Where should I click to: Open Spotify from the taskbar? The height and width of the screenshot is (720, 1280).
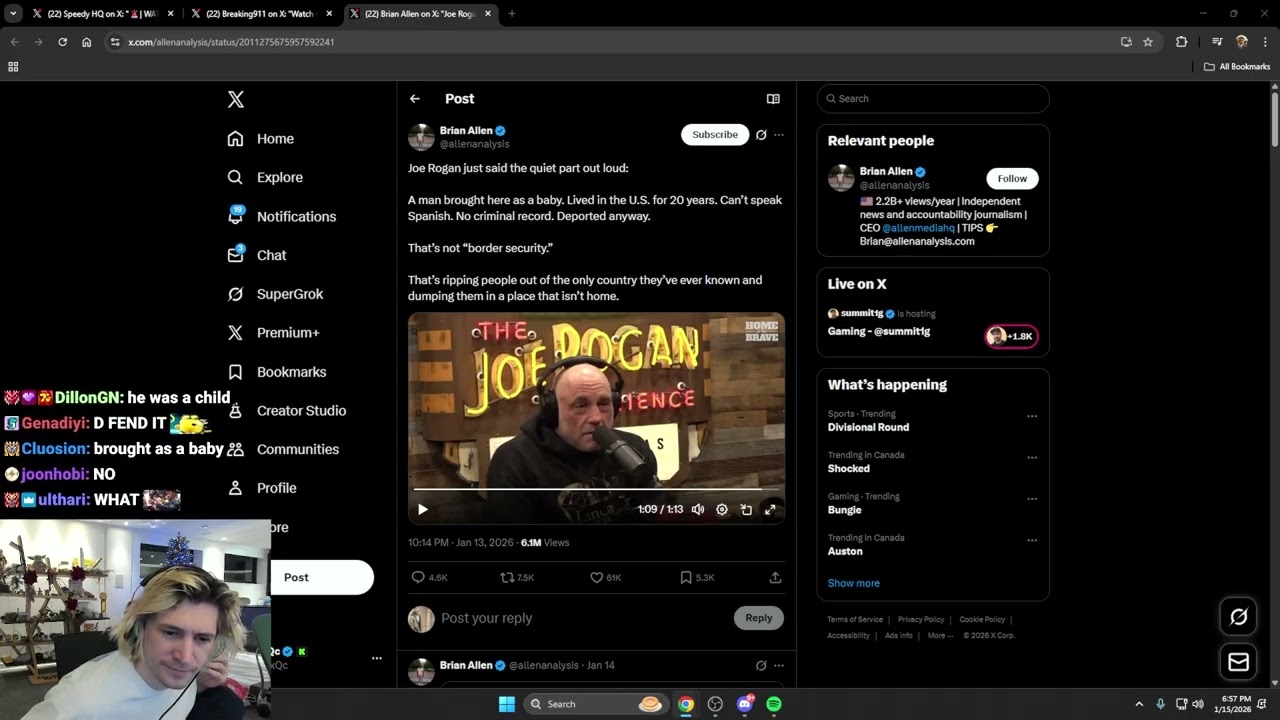[x=774, y=704]
